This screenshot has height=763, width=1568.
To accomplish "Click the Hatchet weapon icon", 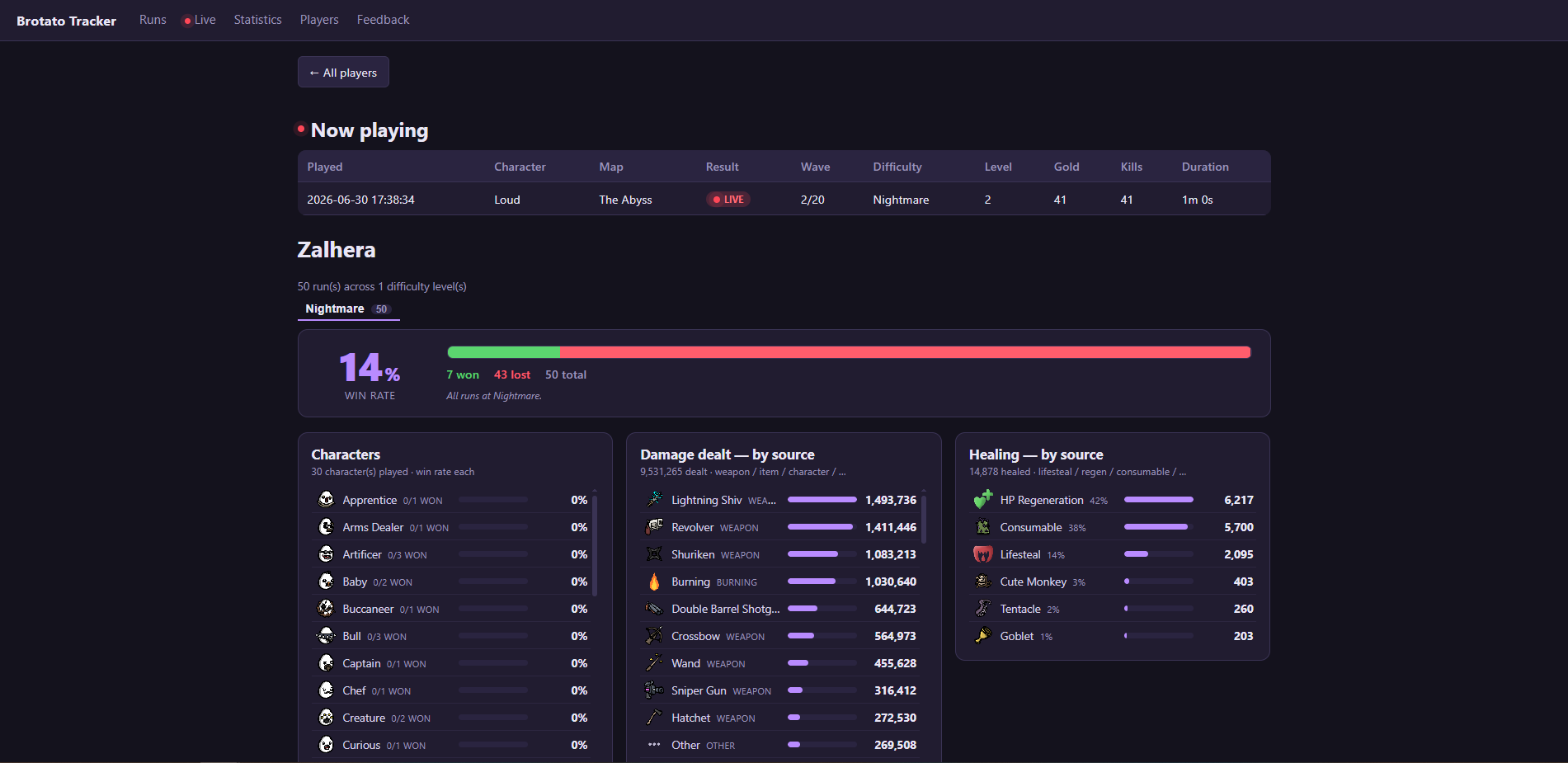I will click(655, 717).
